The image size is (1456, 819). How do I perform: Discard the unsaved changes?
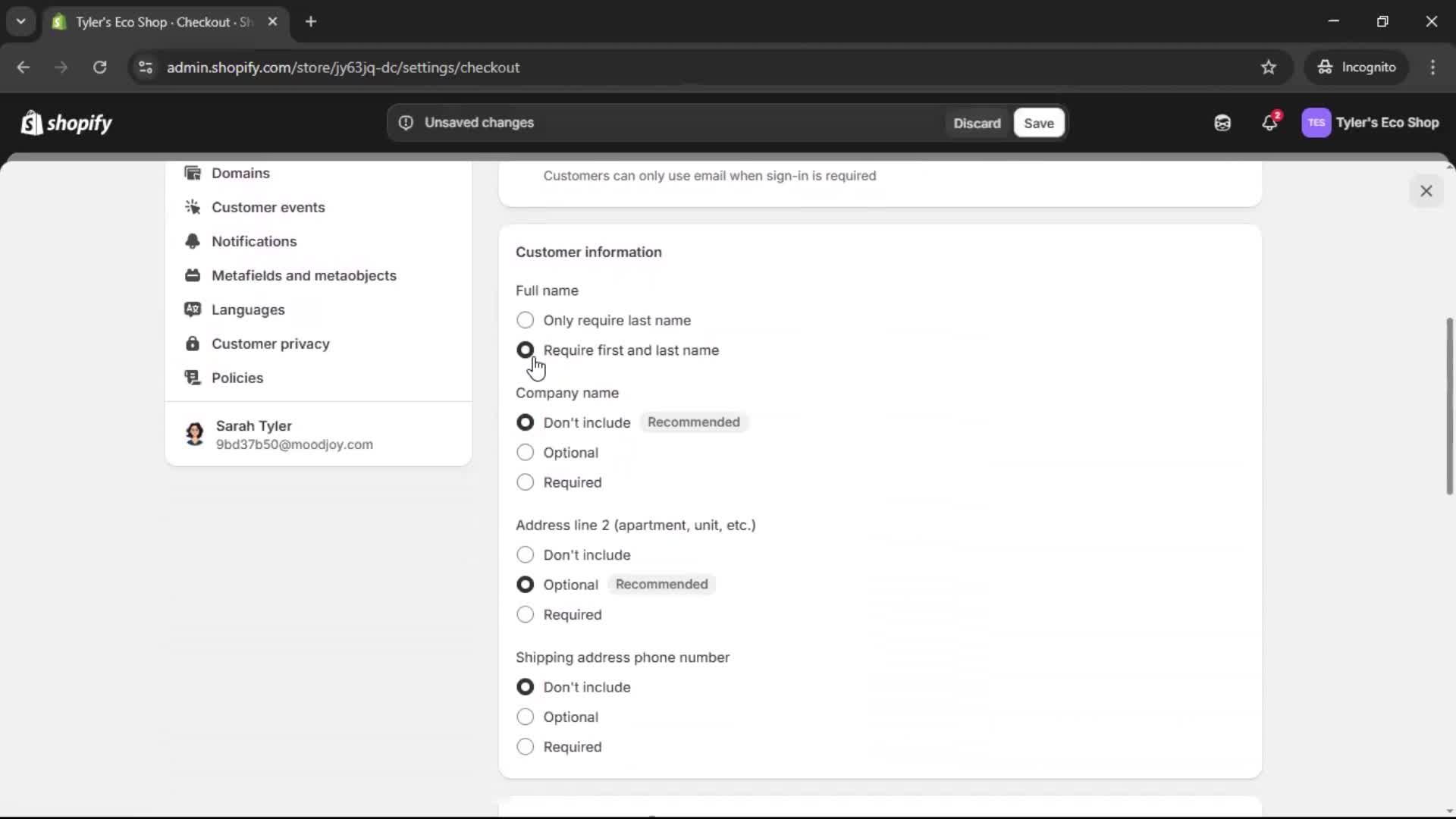coord(977,123)
